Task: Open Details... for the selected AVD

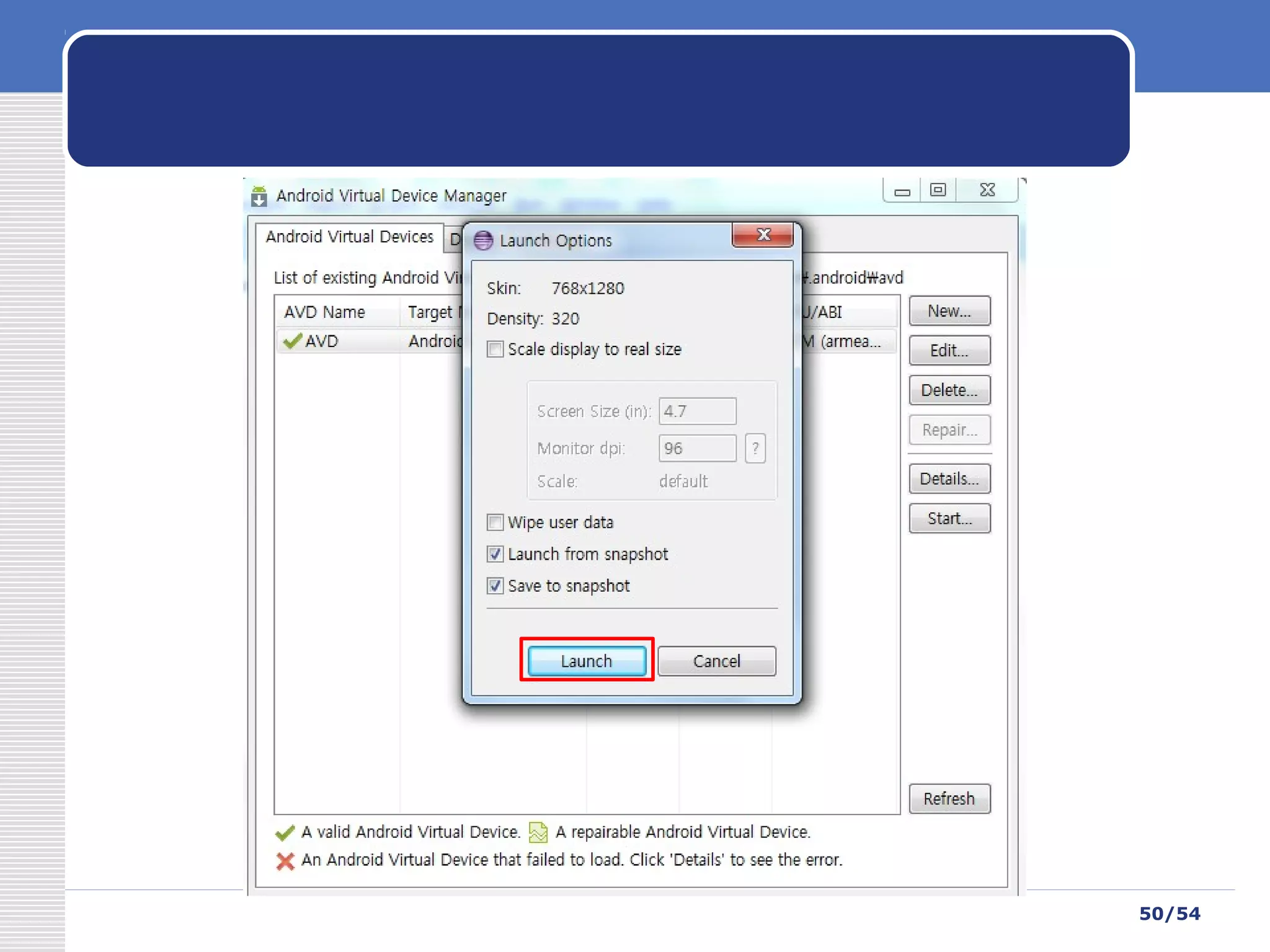Action: pyautogui.click(x=949, y=478)
